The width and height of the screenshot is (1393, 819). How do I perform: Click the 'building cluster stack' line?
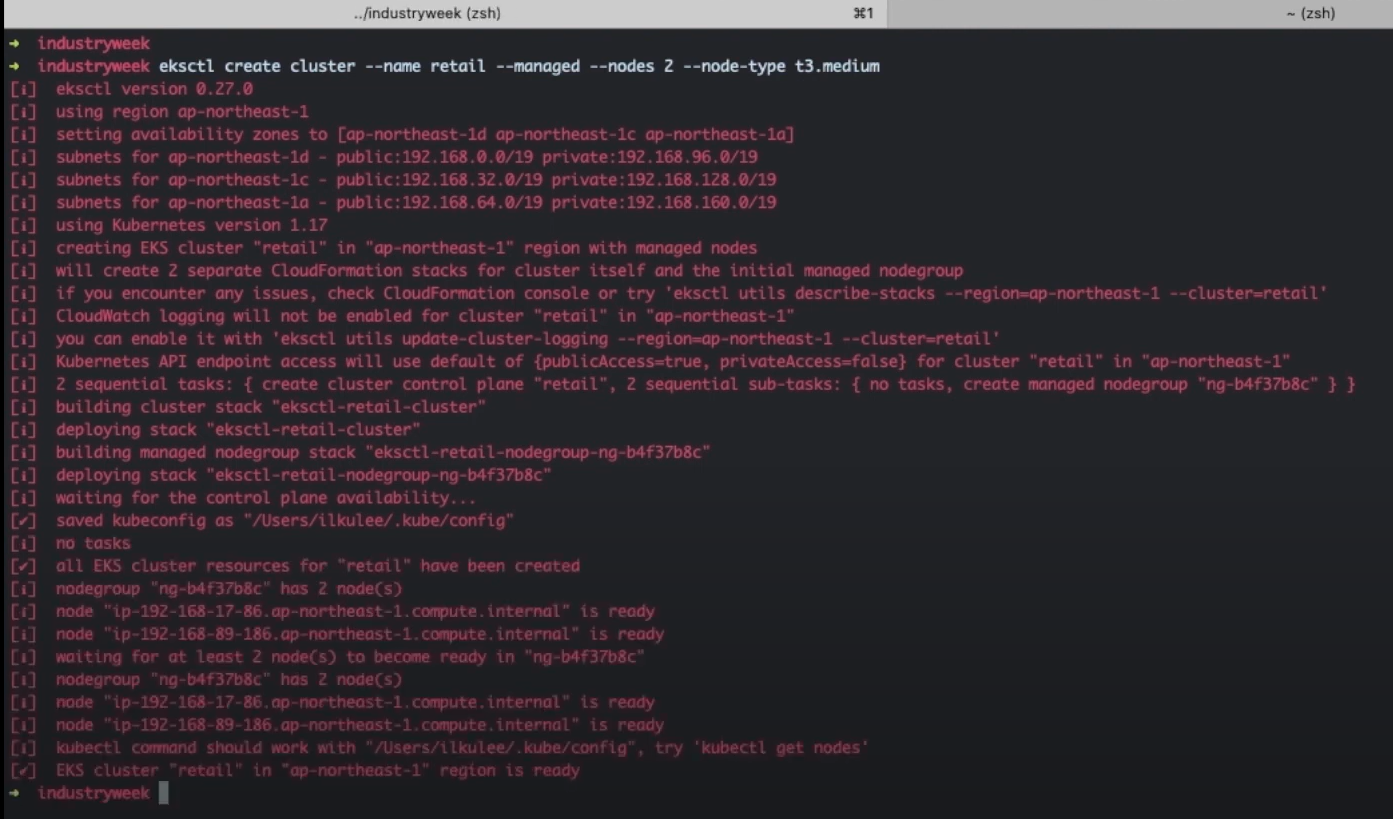247,407
